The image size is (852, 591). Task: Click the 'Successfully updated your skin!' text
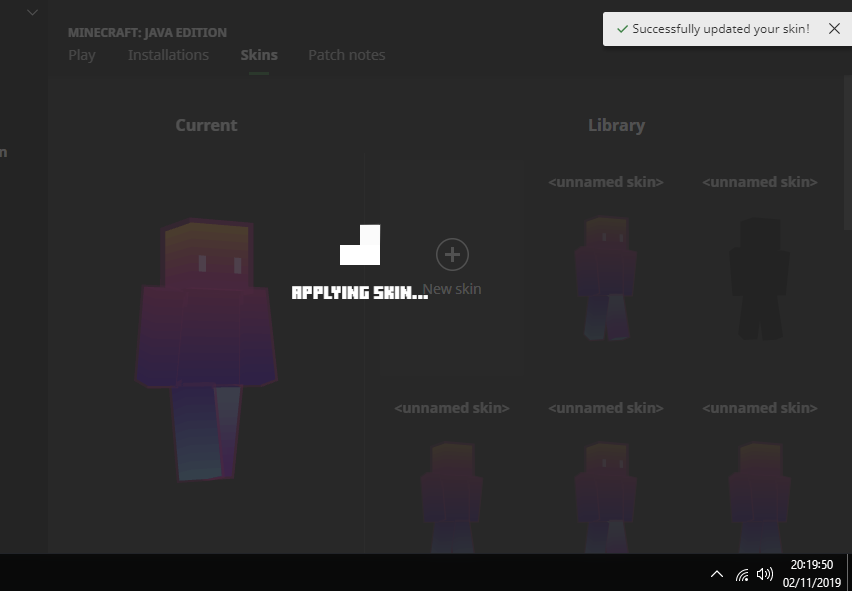(x=721, y=29)
